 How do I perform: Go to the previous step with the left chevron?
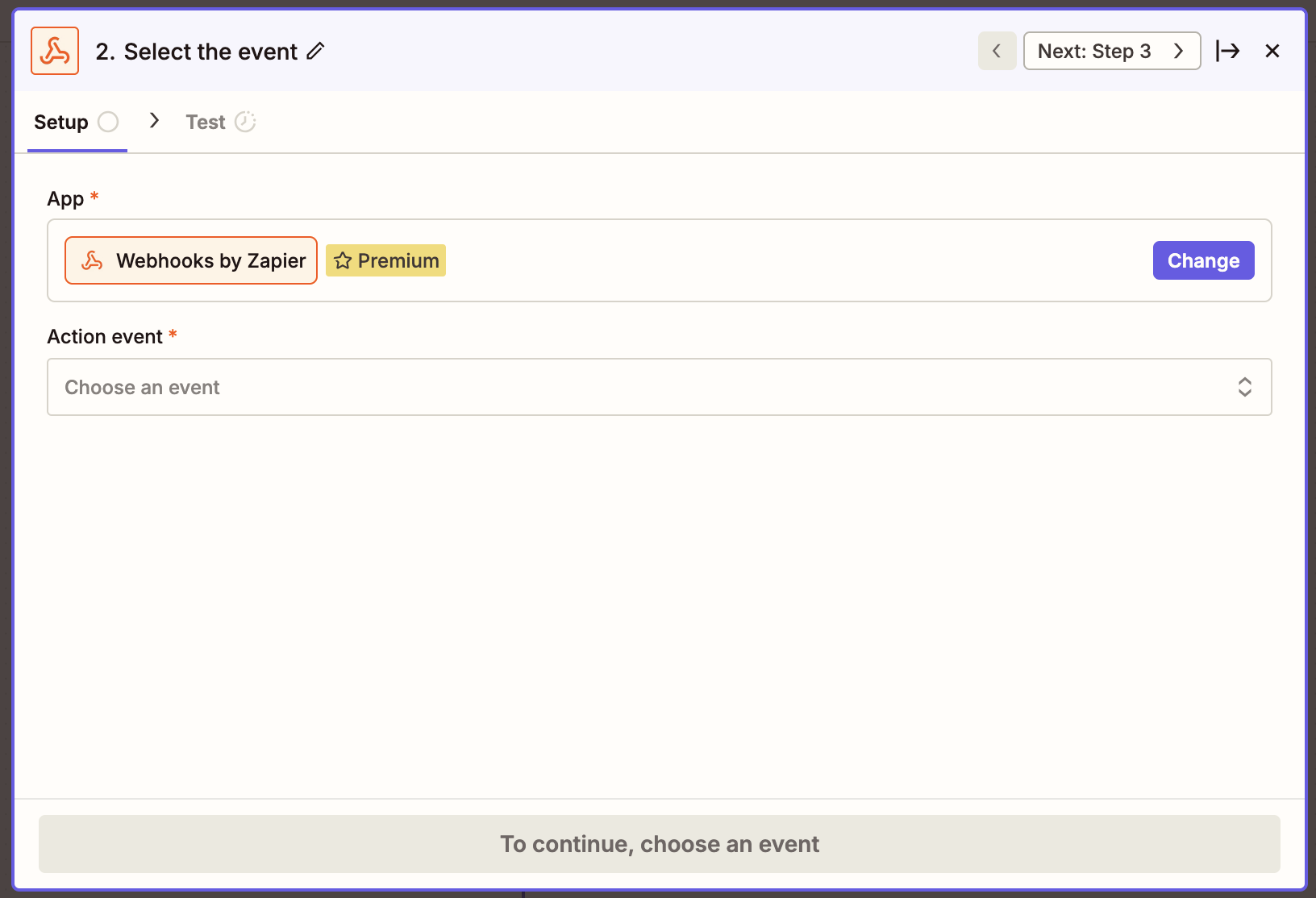click(x=997, y=51)
